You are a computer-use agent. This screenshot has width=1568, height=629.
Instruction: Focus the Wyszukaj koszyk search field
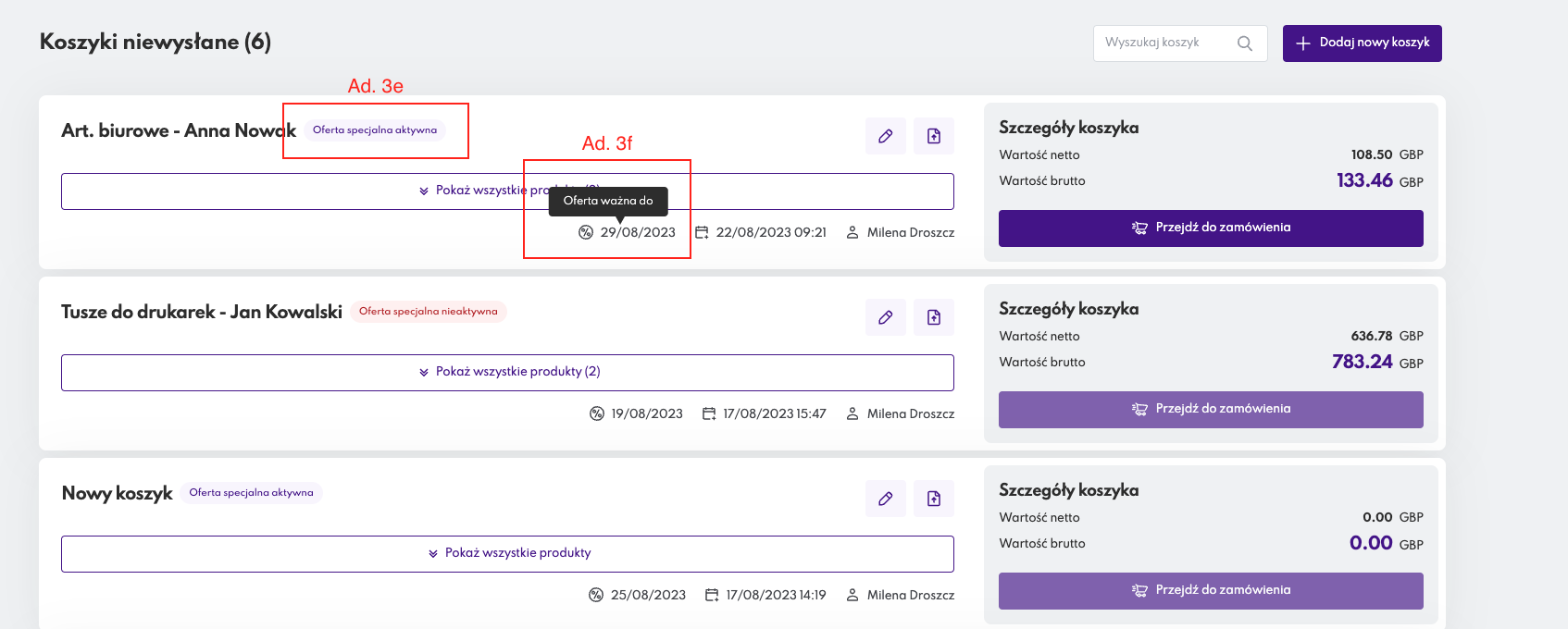[x=1166, y=43]
